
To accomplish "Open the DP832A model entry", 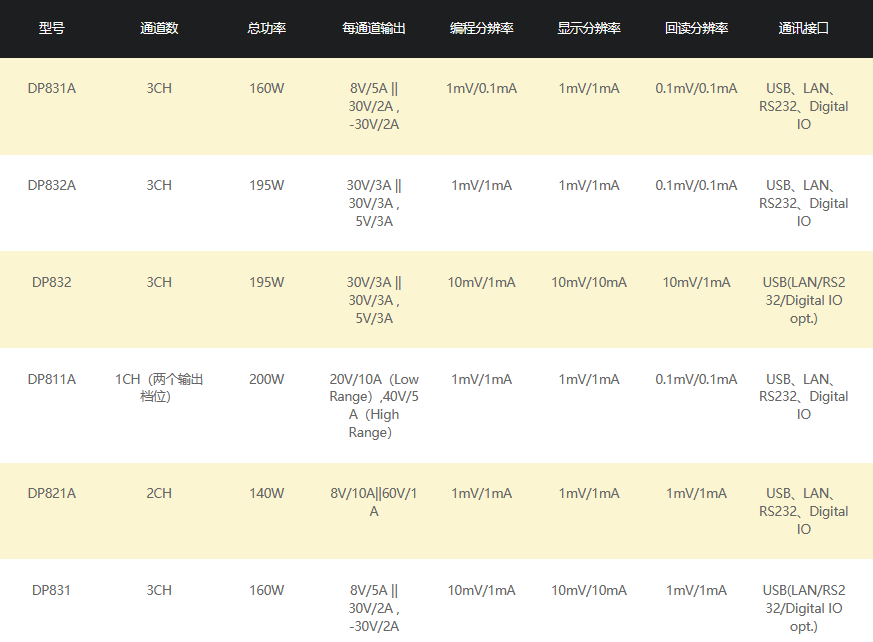I will (52, 185).
